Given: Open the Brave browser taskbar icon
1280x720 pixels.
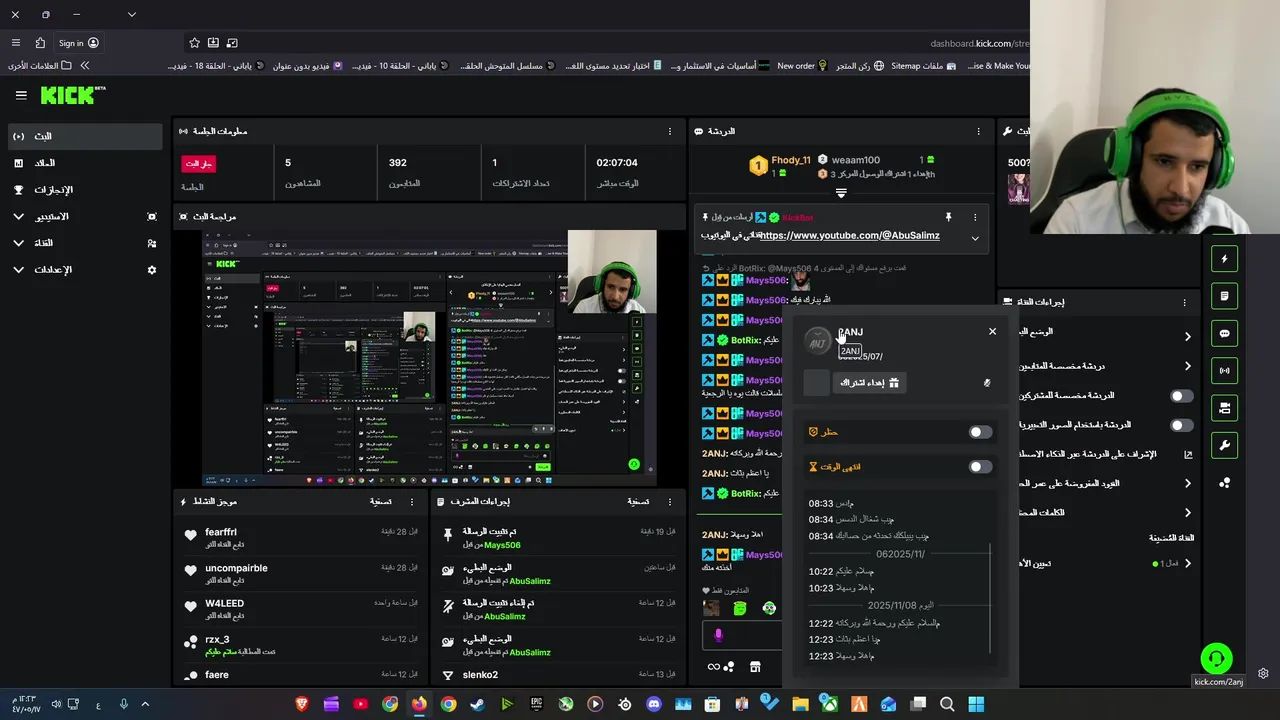Looking at the screenshot, I should tap(302, 704).
